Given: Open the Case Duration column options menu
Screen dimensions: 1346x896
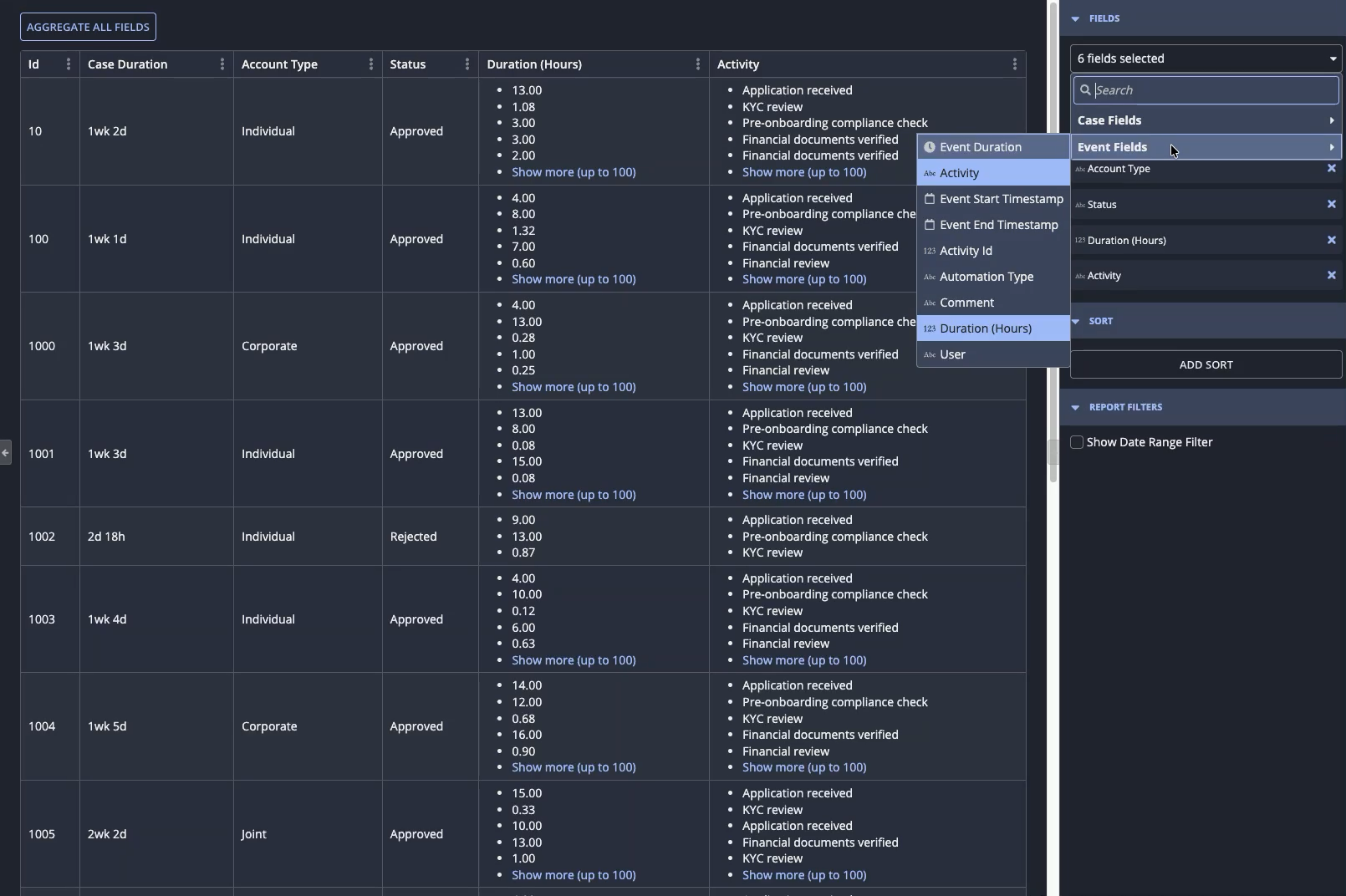Looking at the screenshot, I should click(222, 64).
